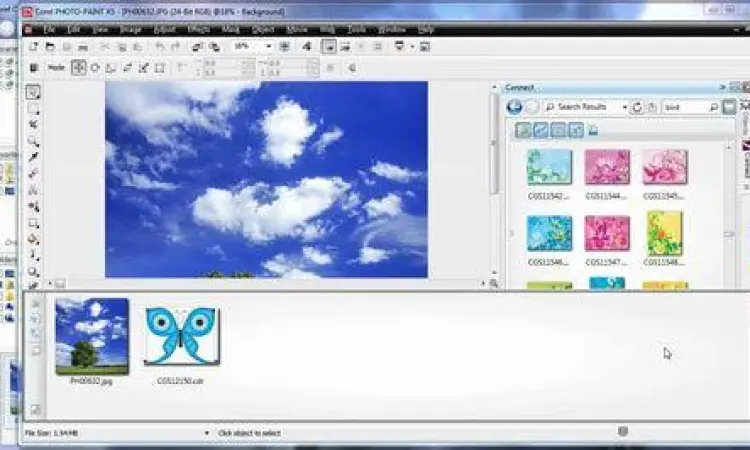Select the PH00632.jpg tray thumbnail
The height and width of the screenshot is (450, 750).
92,336
